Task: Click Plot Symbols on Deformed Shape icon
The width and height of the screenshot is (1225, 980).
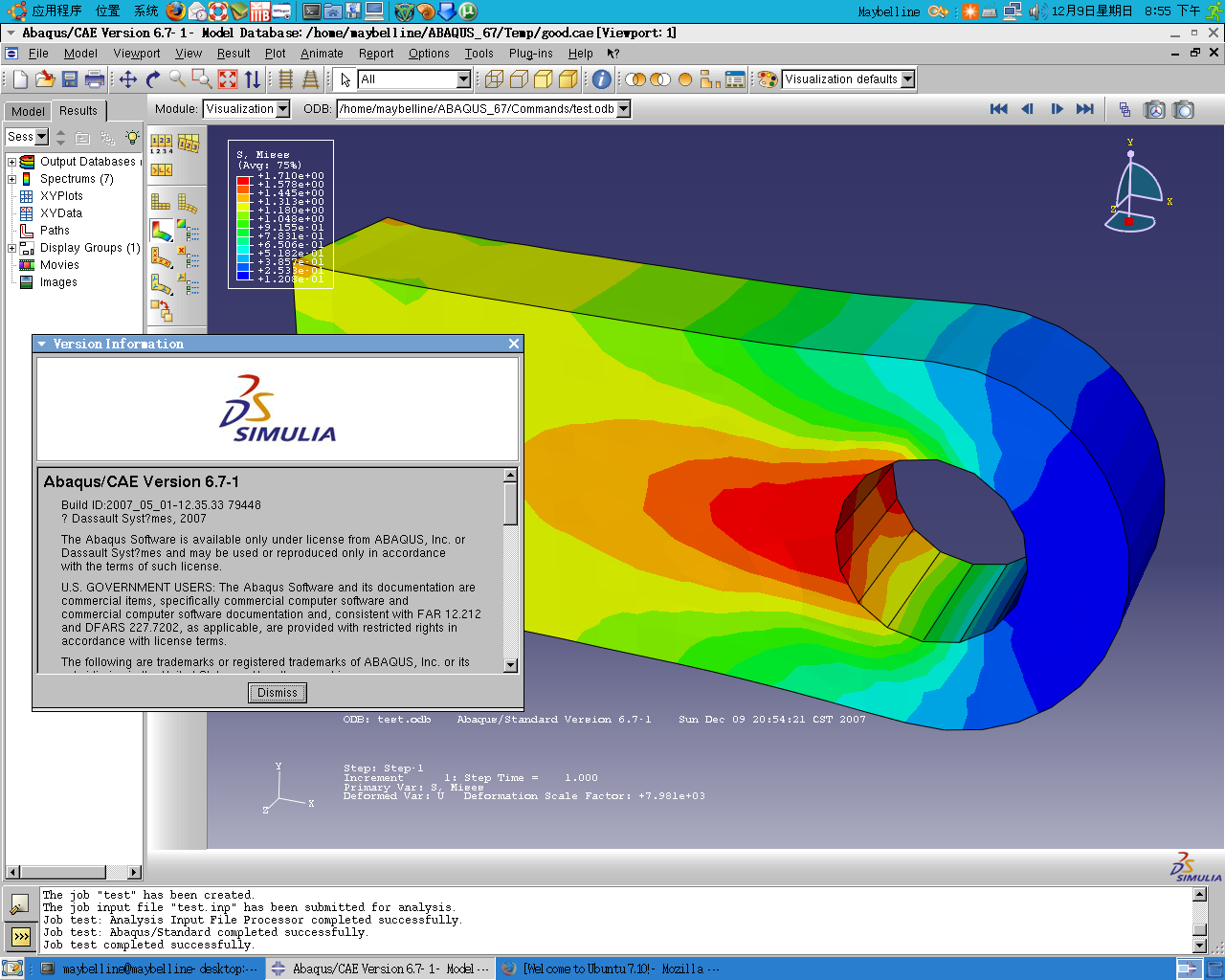Action: 162,258
